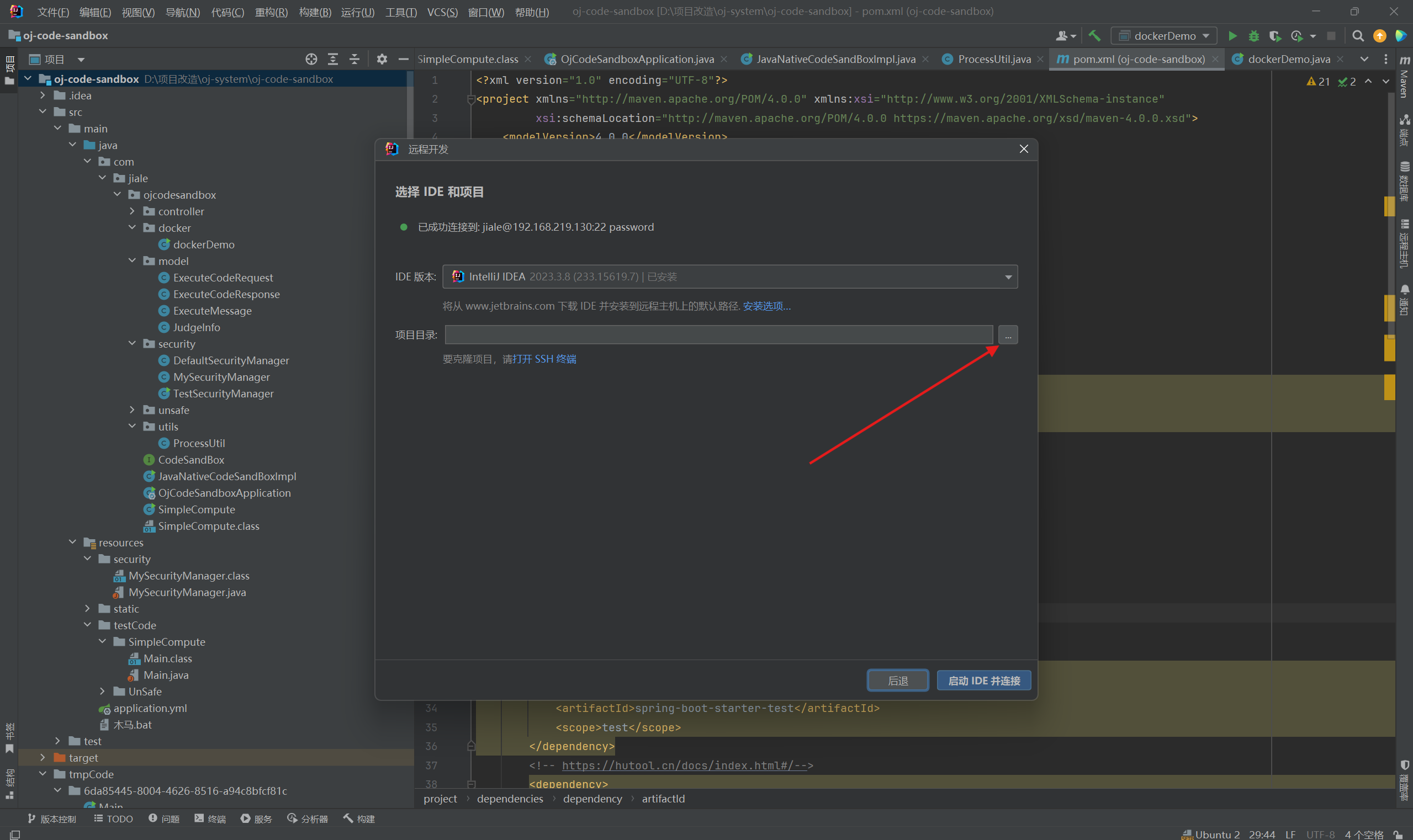
Task: Click browse button next to project directory field
Action: (1008, 335)
